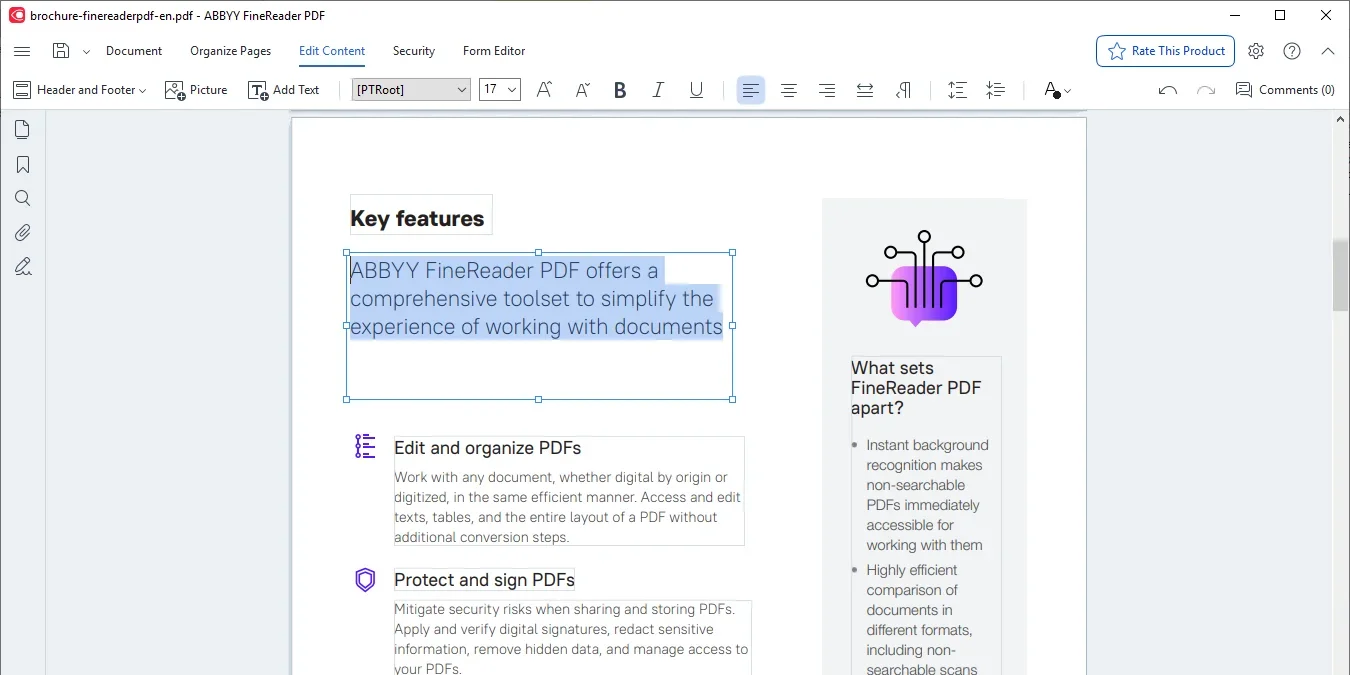Open the Digital Signatures panel
1350x675 pixels.
(x=22, y=266)
